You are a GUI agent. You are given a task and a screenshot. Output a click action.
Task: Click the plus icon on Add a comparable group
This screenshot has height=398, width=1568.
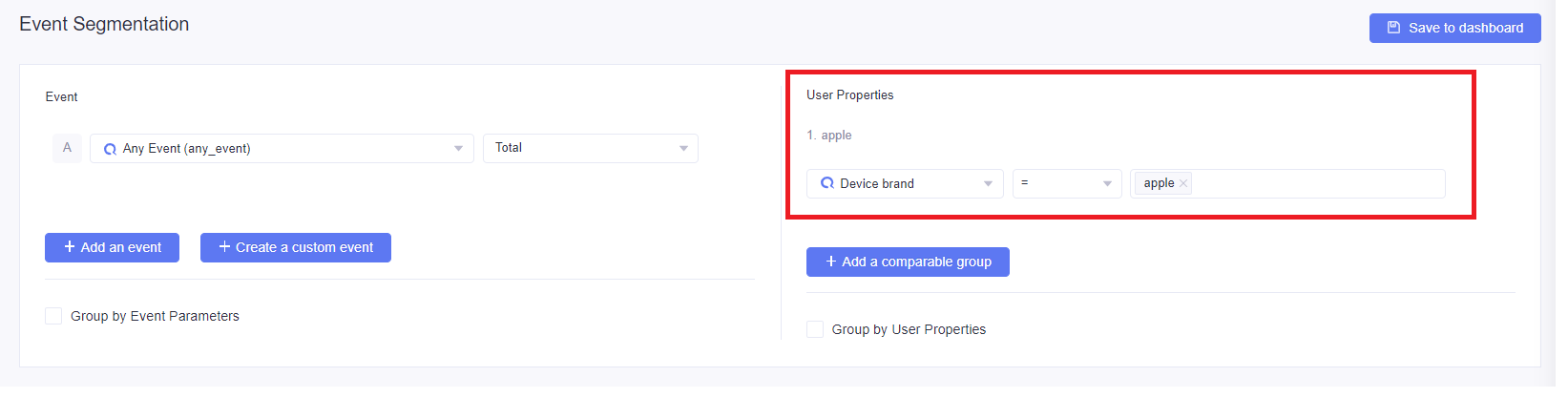tap(831, 262)
